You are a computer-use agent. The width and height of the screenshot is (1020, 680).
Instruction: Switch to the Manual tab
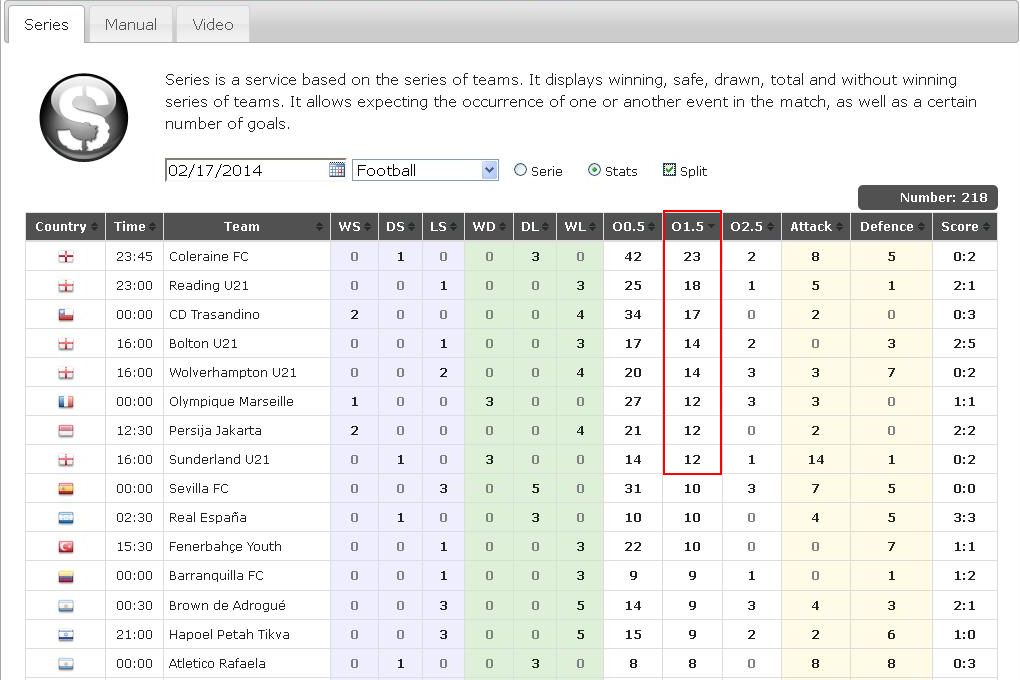131,25
